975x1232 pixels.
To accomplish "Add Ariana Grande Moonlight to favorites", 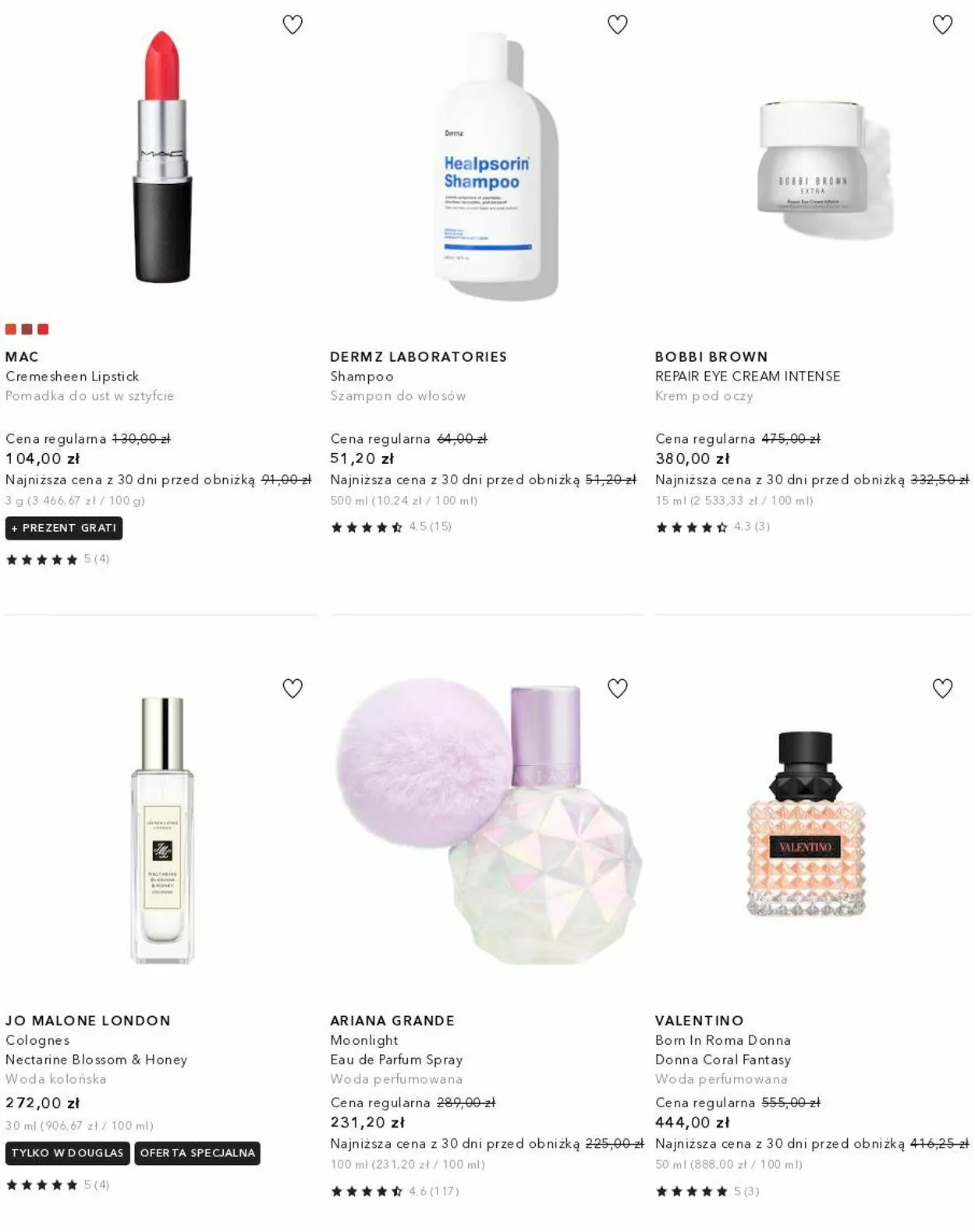I will (x=617, y=689).
